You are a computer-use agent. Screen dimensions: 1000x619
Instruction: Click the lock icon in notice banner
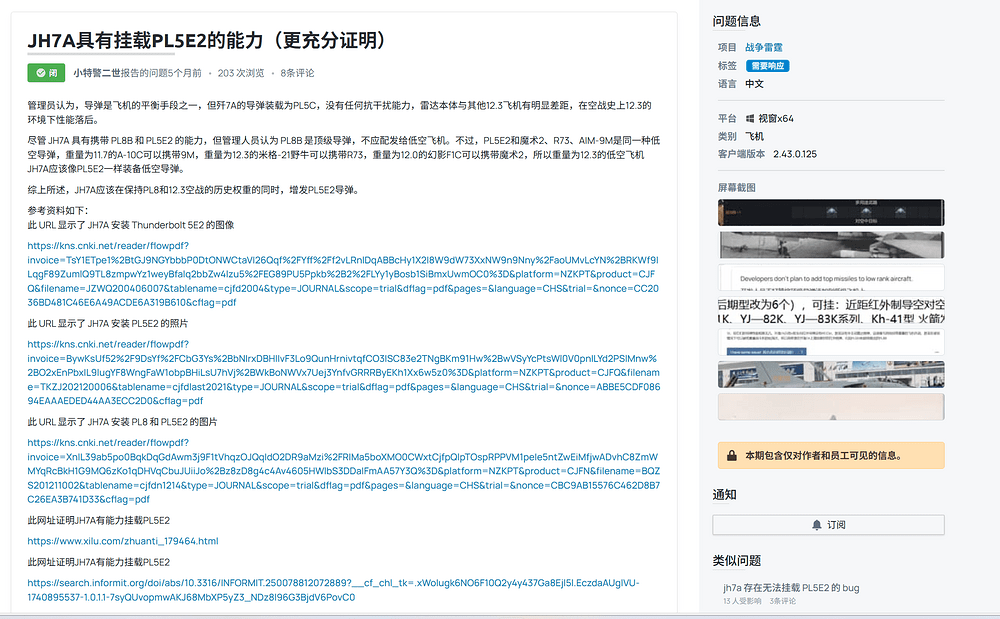732,456
